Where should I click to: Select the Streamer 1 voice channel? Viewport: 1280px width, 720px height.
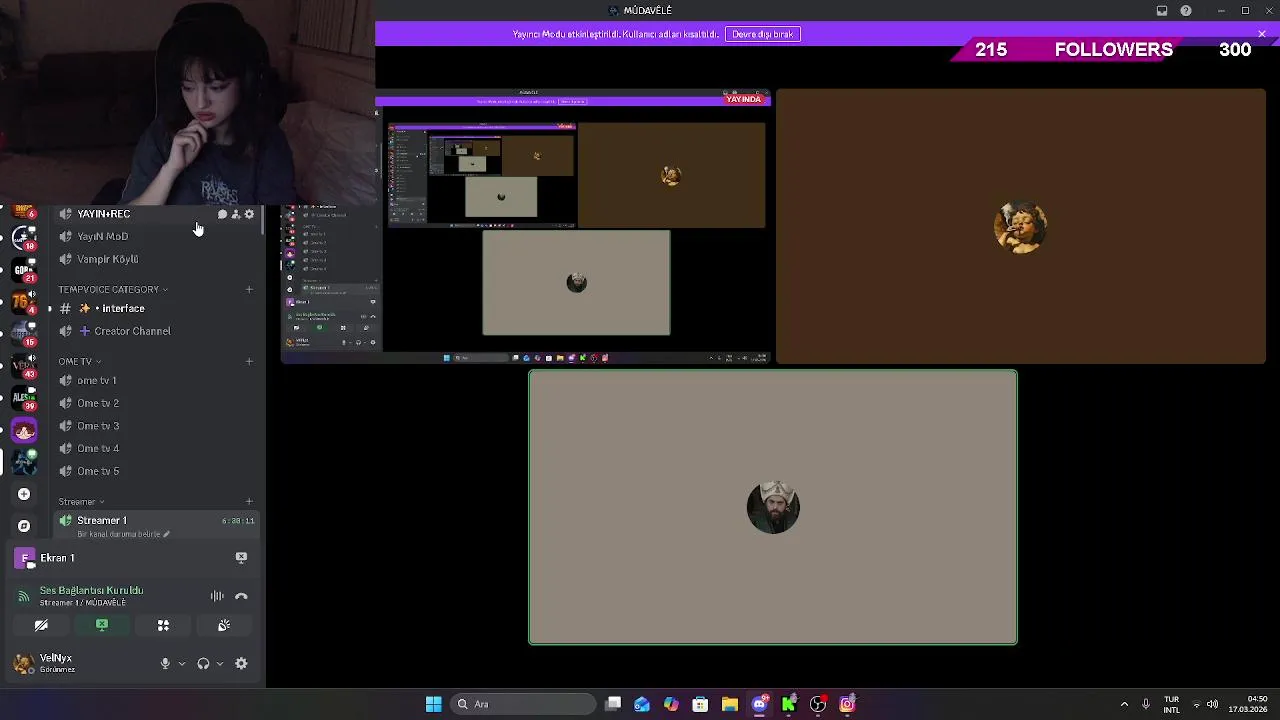tap(155, 521)
